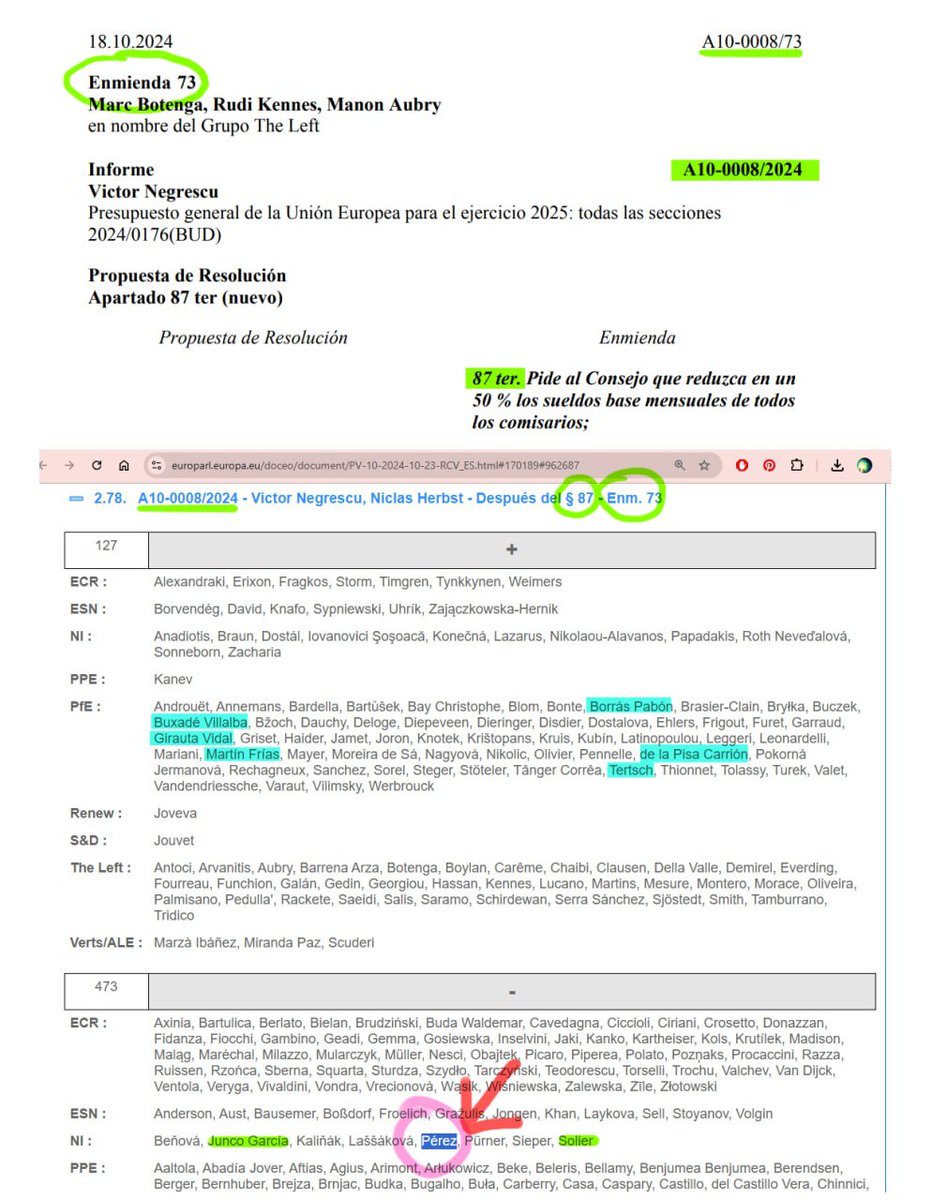Select the name Kanev under PPE
932x1200 pixels.
173,679
